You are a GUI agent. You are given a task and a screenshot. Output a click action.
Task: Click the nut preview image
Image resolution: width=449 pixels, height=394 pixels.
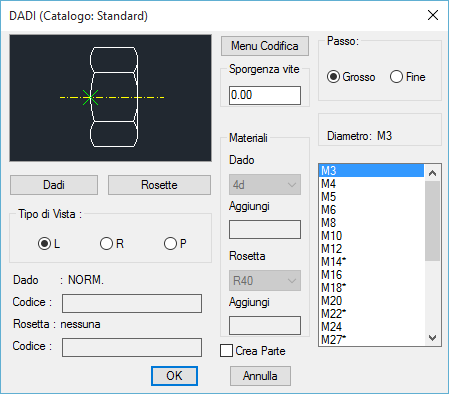point(110,98)
